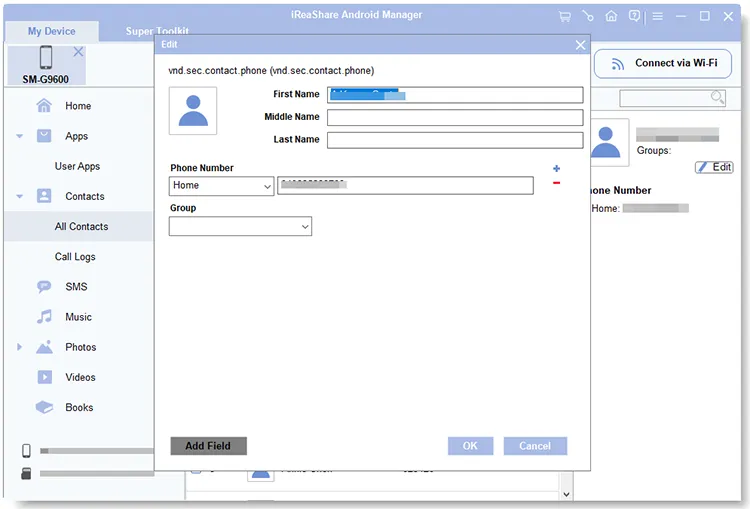Image resolution: width=750 pixels, height=509 pixels.
Task: Click the SD card storage icon
Action: pos(26,473)
